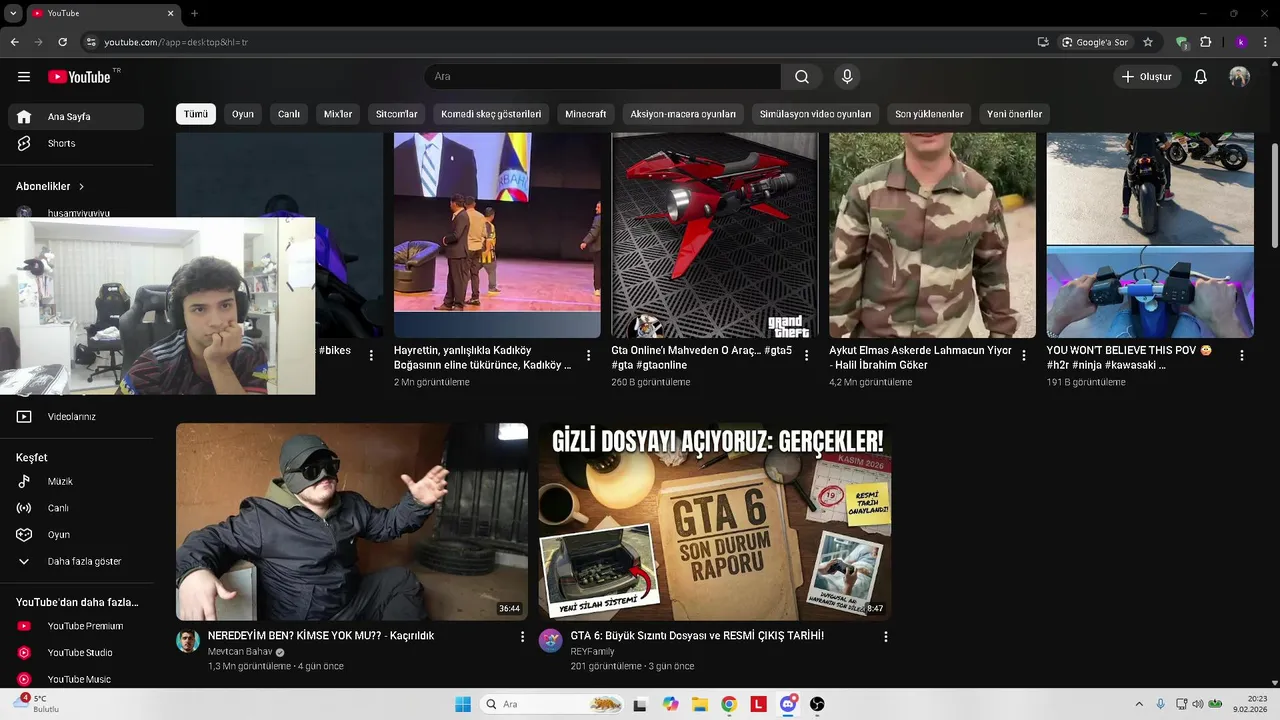Screen dimensions: 1280x720
Task: Open Müzik under Keşfet
Action: 76,481
